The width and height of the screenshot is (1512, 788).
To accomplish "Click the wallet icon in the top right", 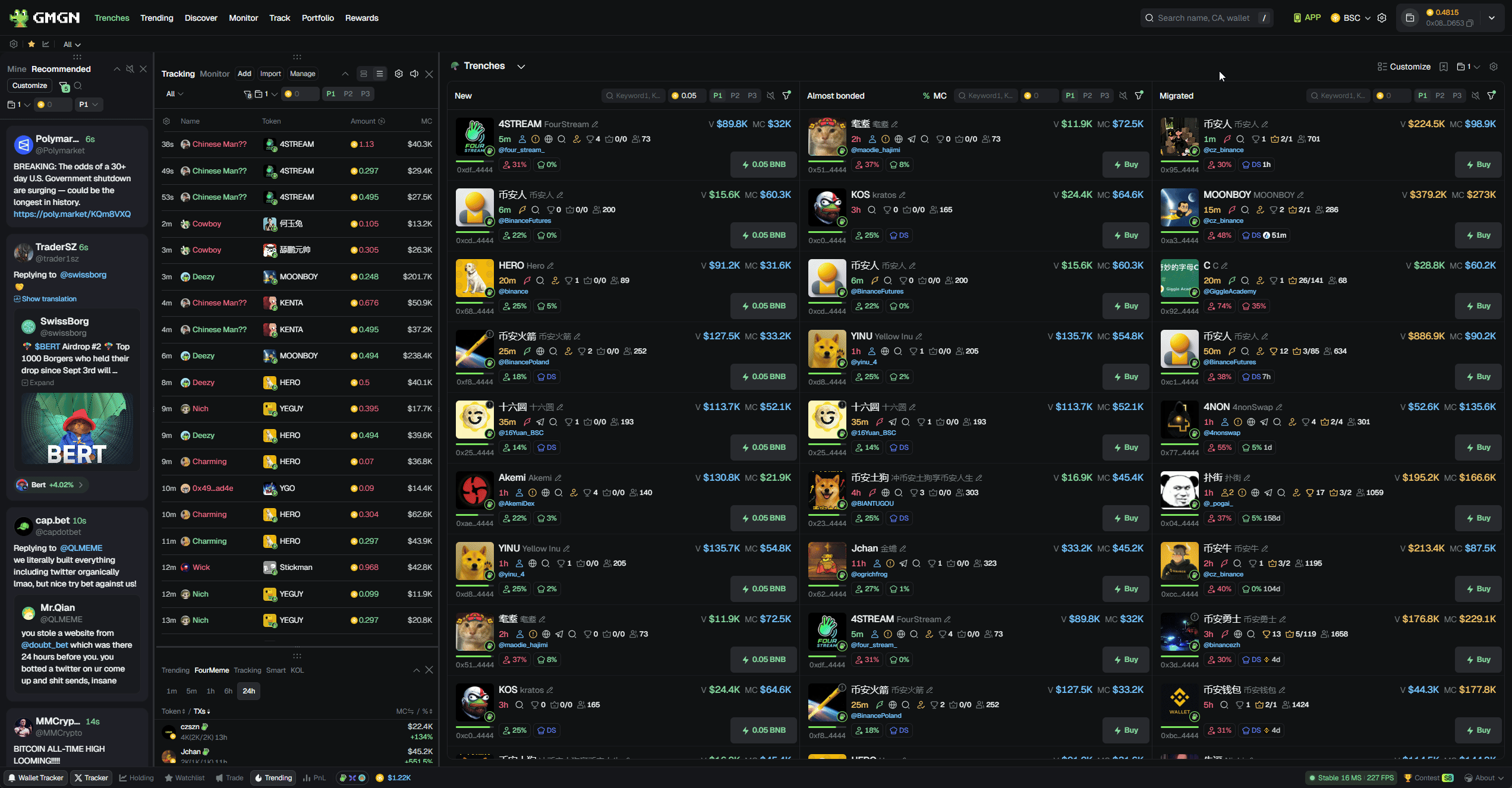I will 1410,18.
